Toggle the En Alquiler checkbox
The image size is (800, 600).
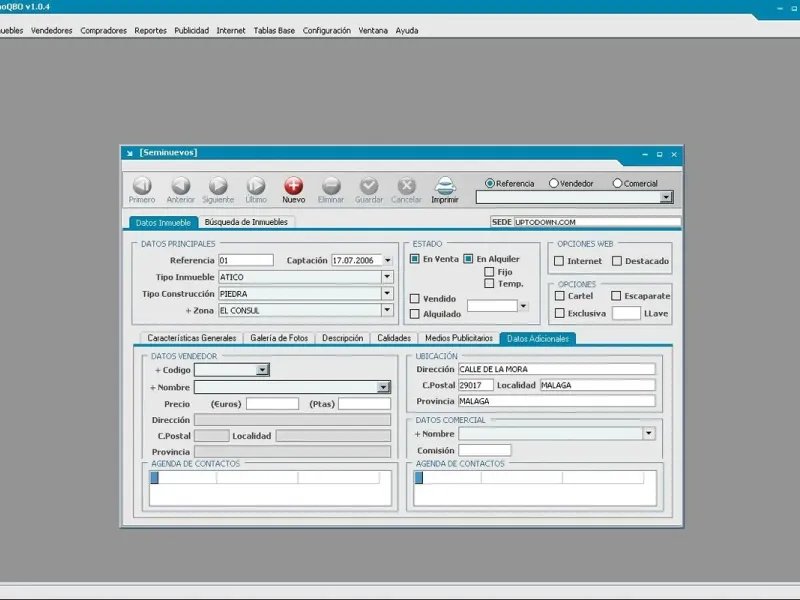coord(468,259)
